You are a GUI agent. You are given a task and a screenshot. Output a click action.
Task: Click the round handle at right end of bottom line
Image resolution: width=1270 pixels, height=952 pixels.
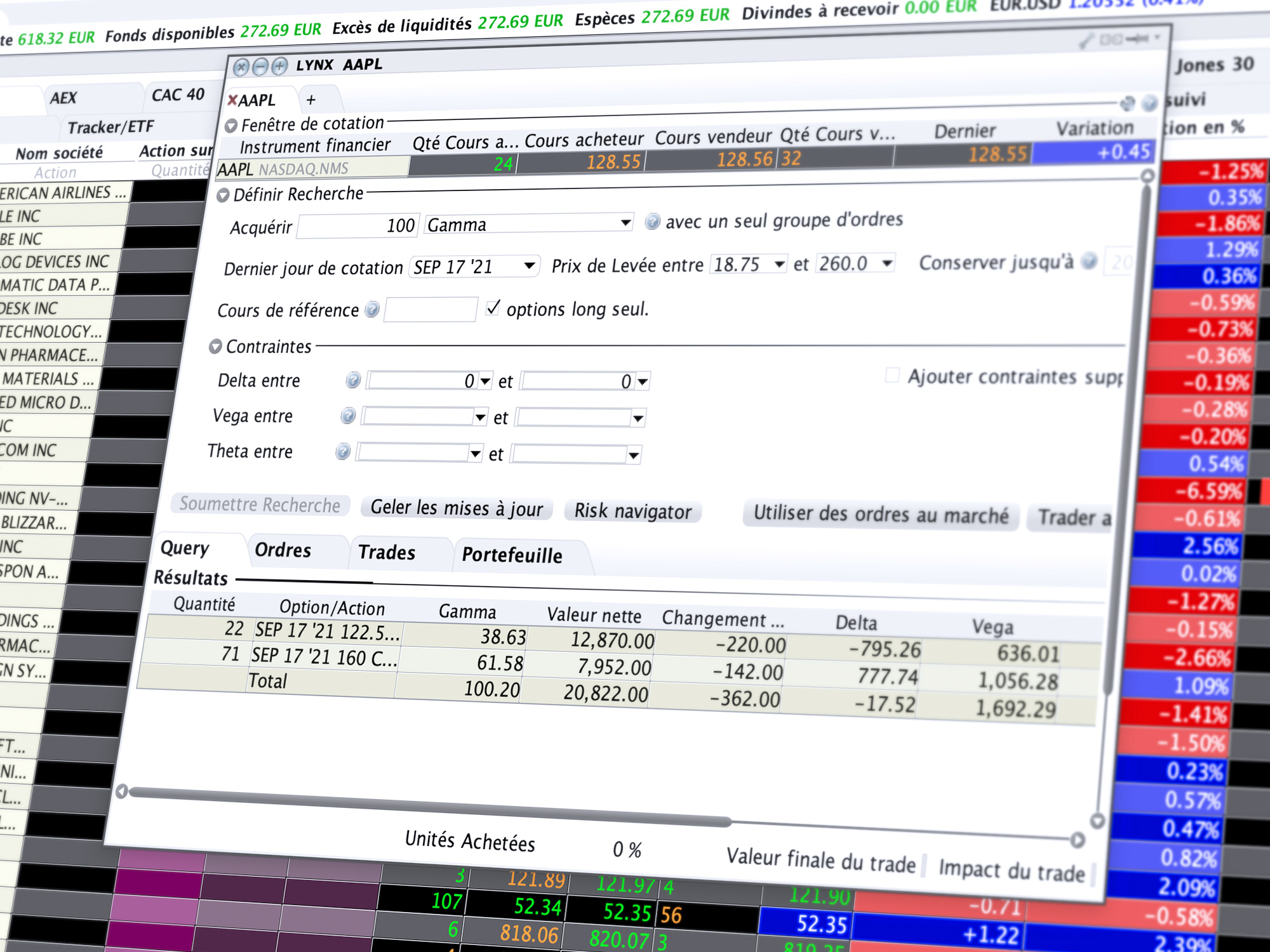click(1078, 840)
